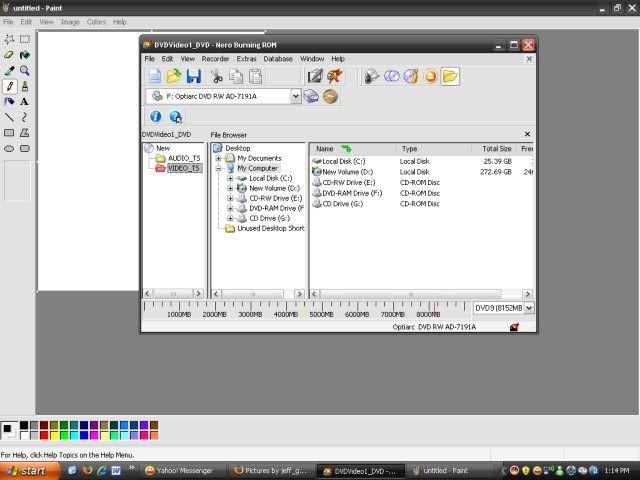Click the Help question mark icon in Nero
The width and height of the screenshot is (640, 480).
click(x=176, y=117)
